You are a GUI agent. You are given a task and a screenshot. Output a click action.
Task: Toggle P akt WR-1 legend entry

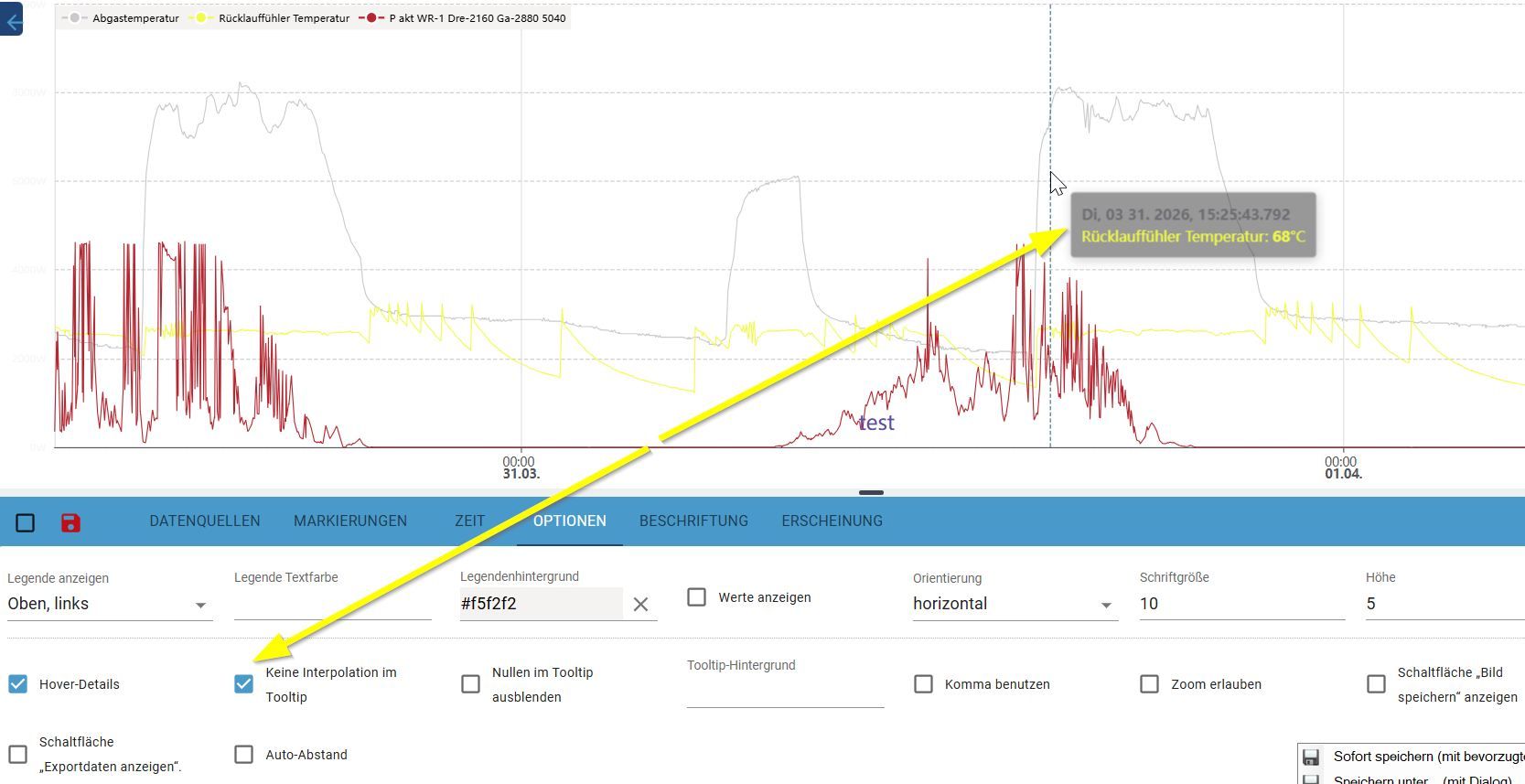(x=462, y=17)
